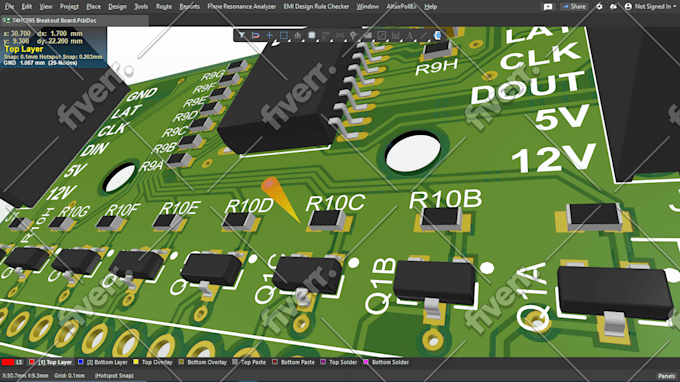This screenshot has width=680, height=382.
Task: Open the Panels button
Action: [666, 376]
